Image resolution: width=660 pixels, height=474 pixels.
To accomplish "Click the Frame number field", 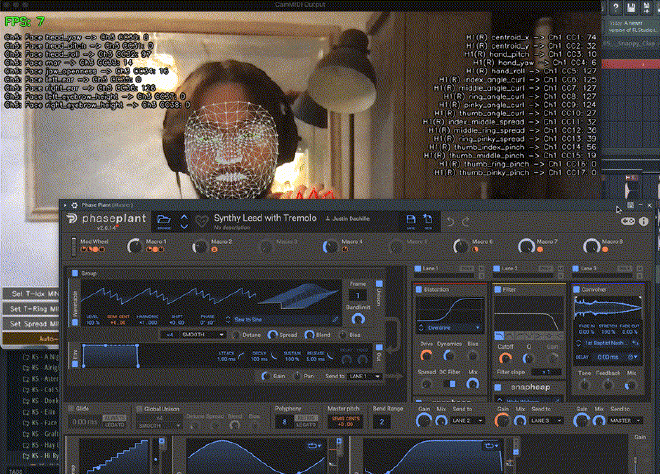I will (358, 295).
